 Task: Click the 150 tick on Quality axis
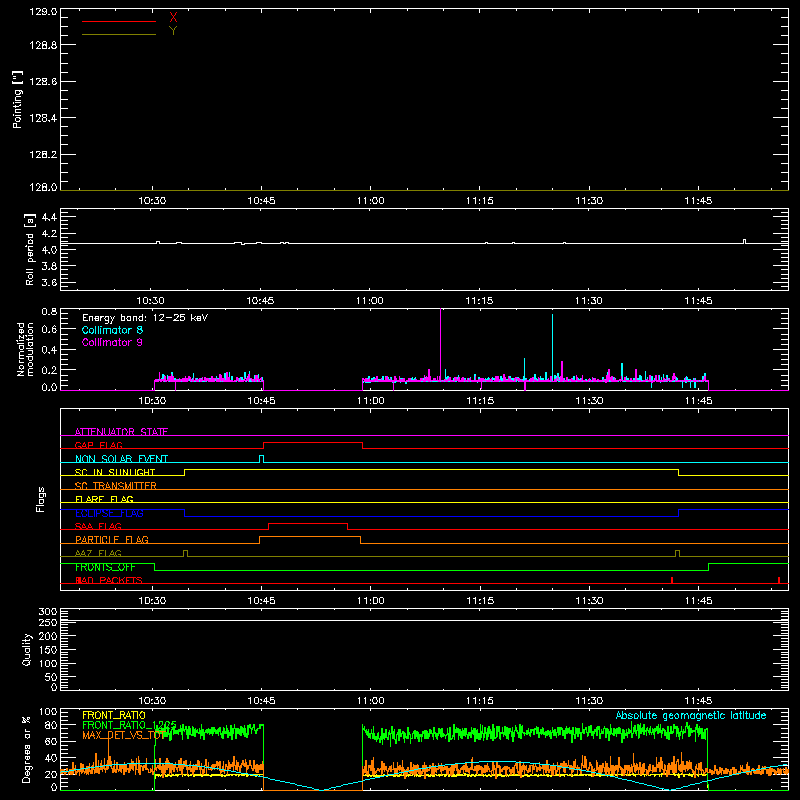(x=47, y=650)
